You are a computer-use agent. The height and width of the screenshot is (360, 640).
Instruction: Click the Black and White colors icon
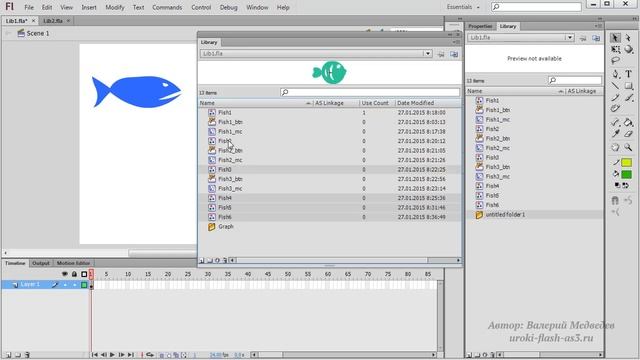coord(617,185)
